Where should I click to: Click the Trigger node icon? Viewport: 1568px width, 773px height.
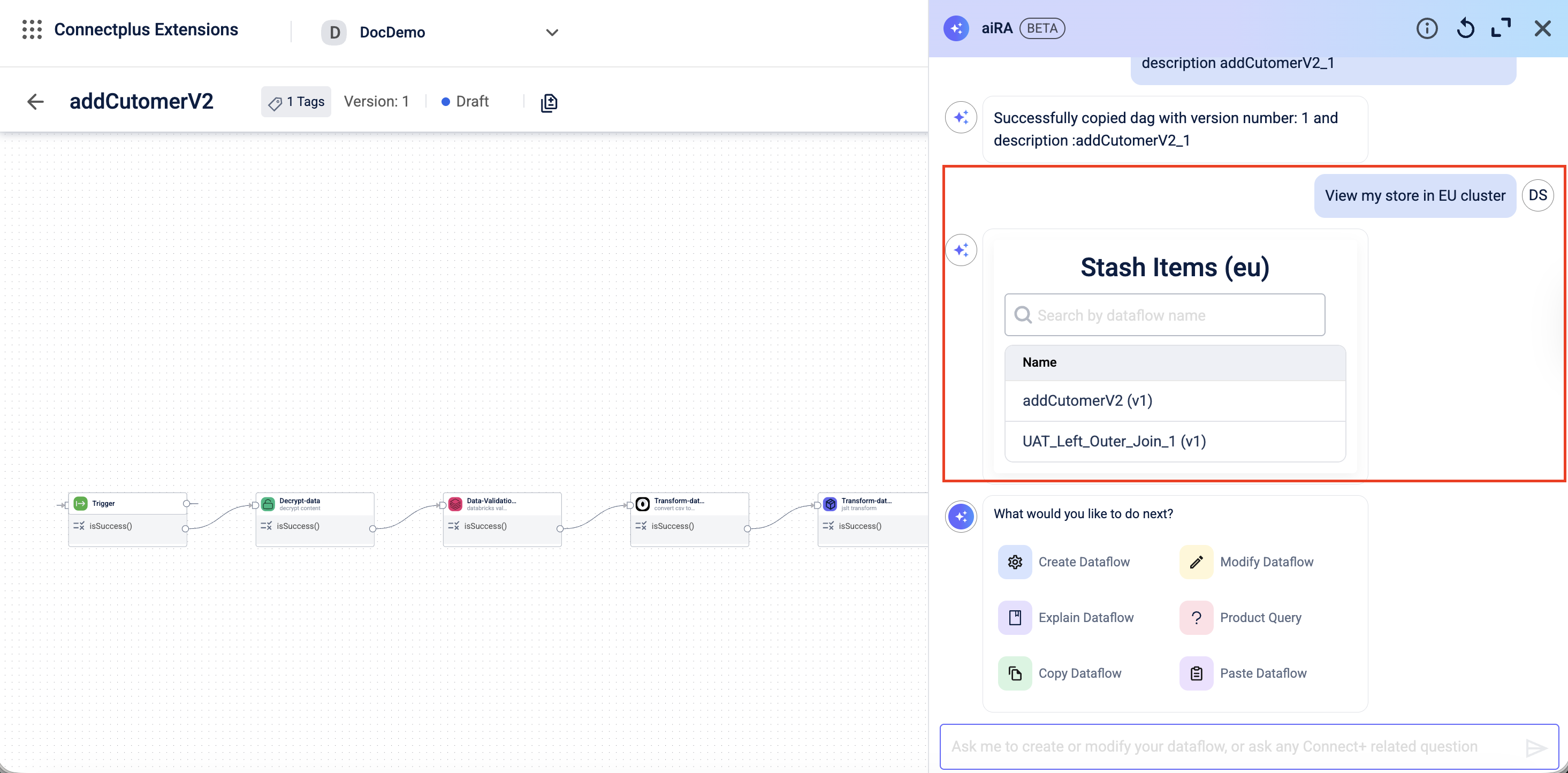(x=80, y=503)
